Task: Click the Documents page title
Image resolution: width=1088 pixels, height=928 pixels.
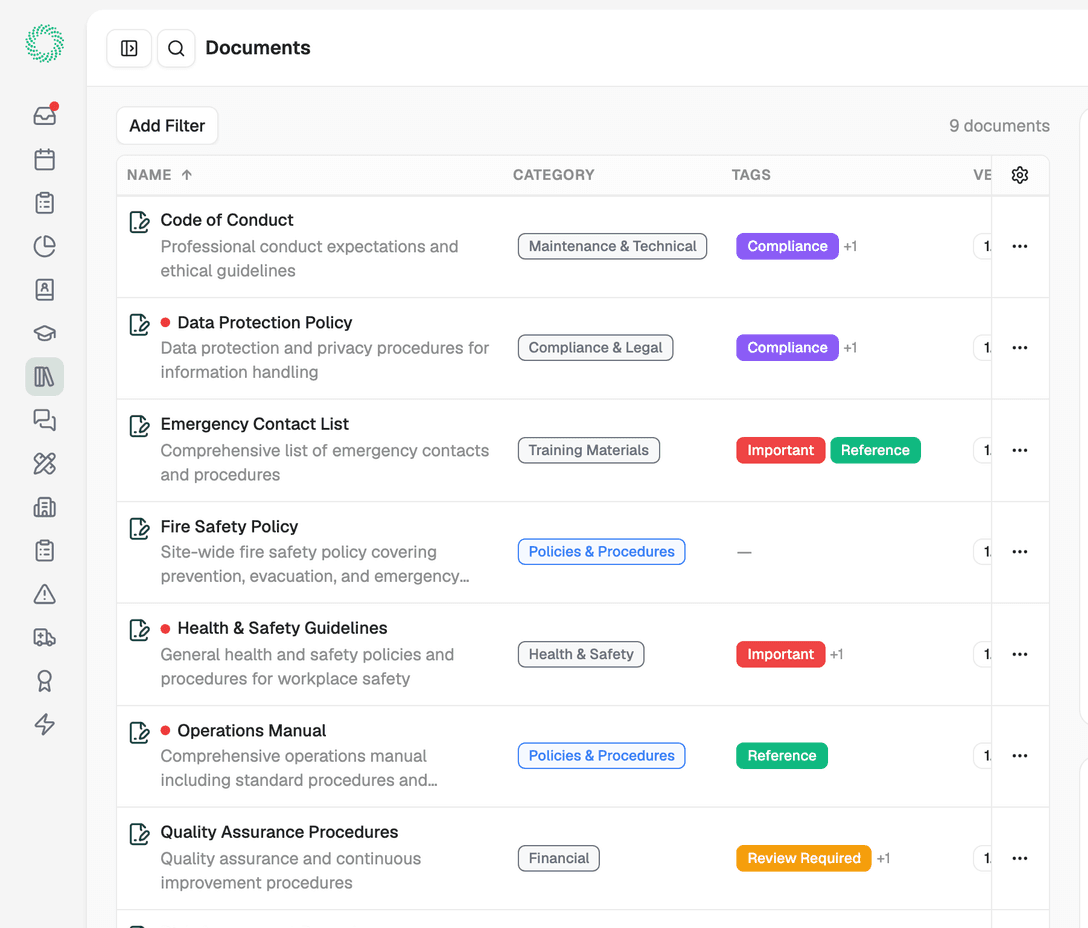Action: pyautogui.click(x=257, y=48)
